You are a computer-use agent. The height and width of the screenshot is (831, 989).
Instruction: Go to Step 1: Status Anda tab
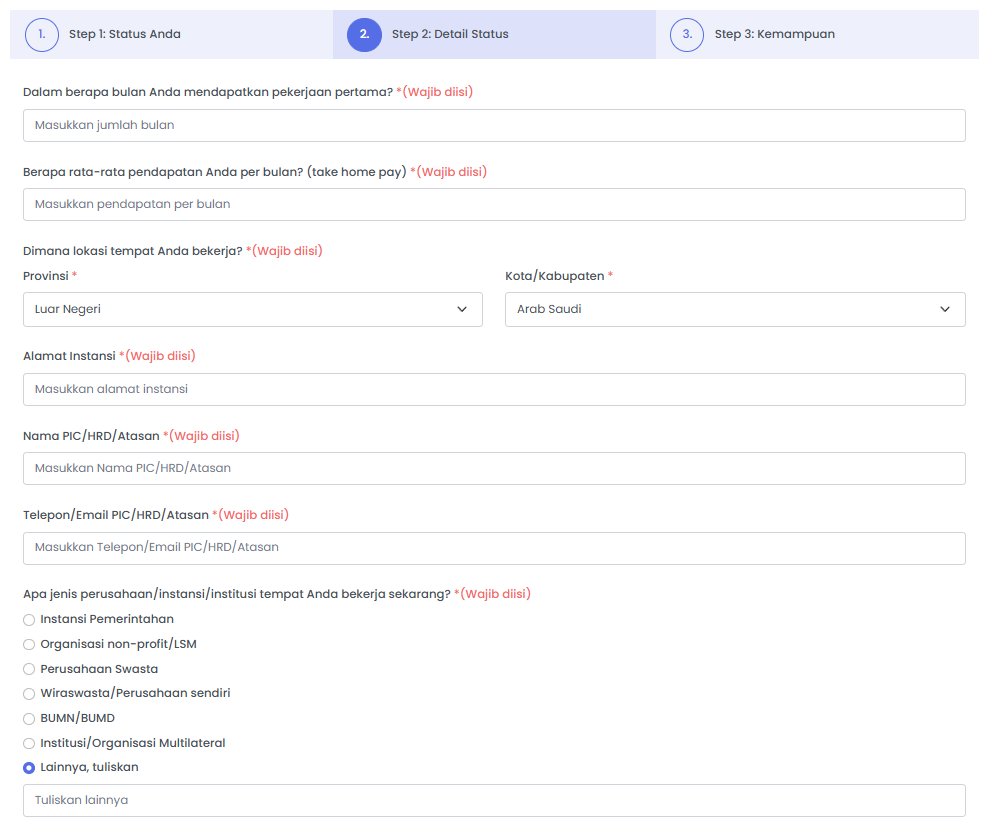(125, 34)
